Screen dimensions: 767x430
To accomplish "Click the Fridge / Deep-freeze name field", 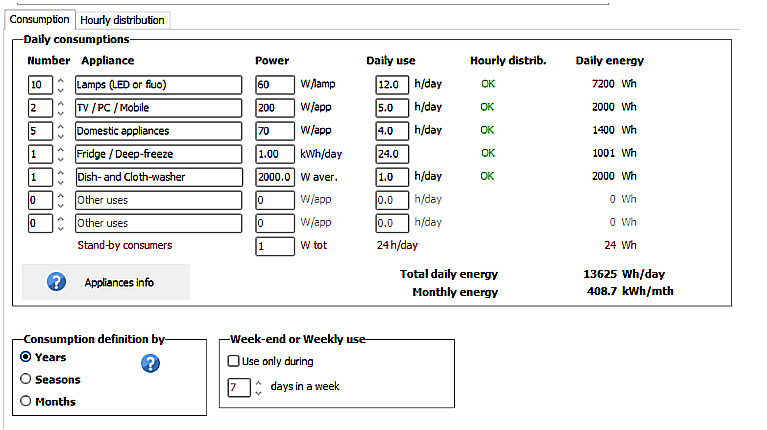I will [x=158, y=154].
